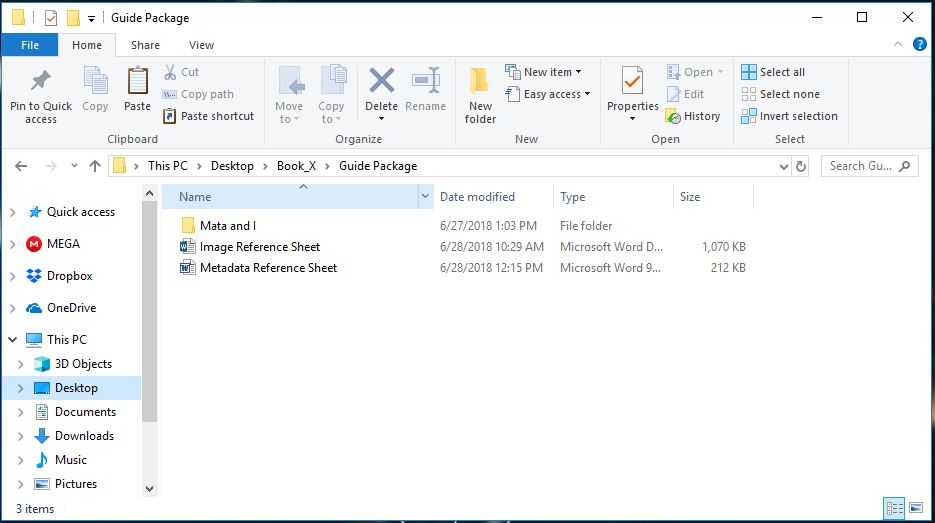Click Copy path
The width and height of the screenshot is (935, 523).
point(199,94)
